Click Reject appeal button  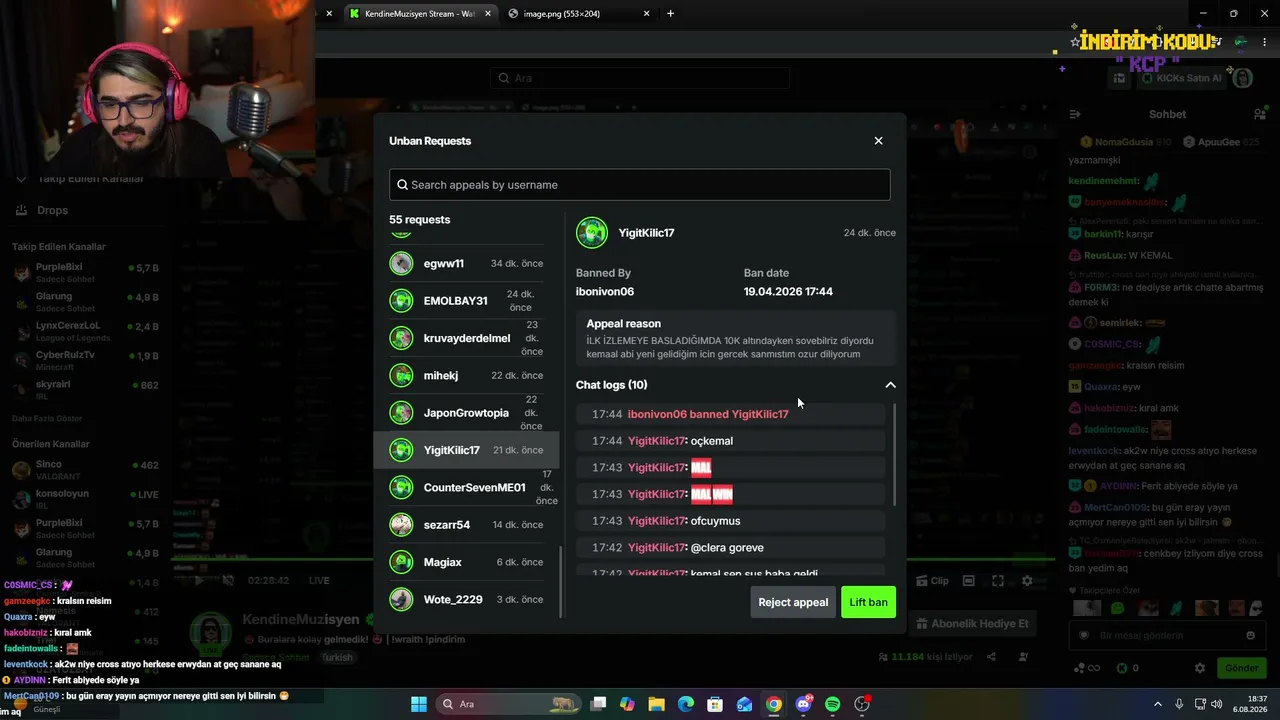[793, 602]
